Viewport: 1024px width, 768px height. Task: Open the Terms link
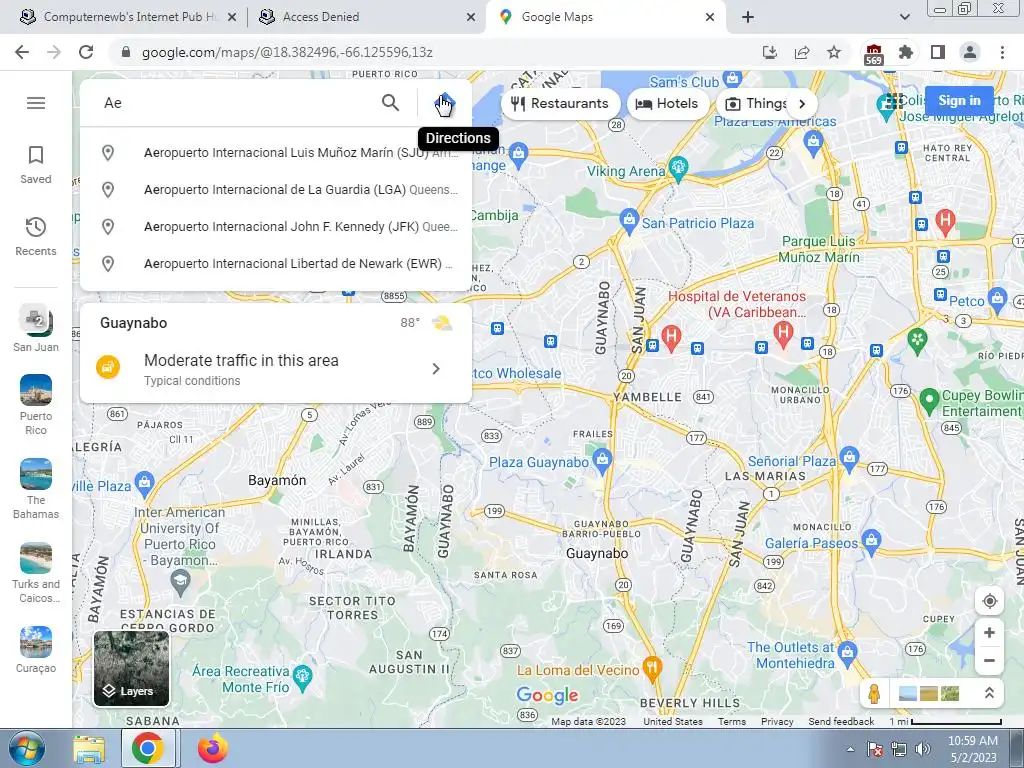(731, 722)
